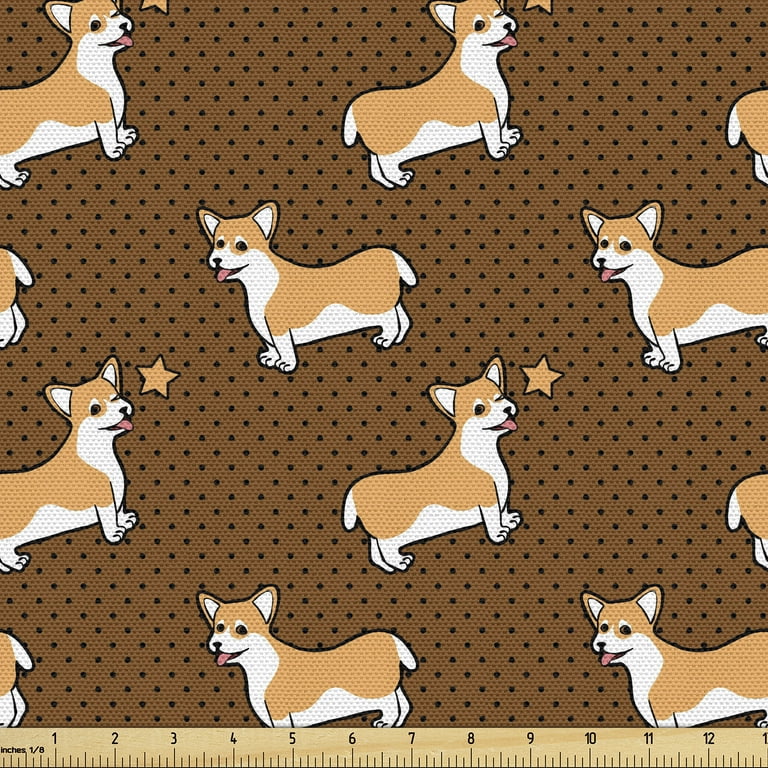Select the cropped star on the top edge, right
Image resolution: width=768 pixels, height=768 pixels.
point(539,5)
